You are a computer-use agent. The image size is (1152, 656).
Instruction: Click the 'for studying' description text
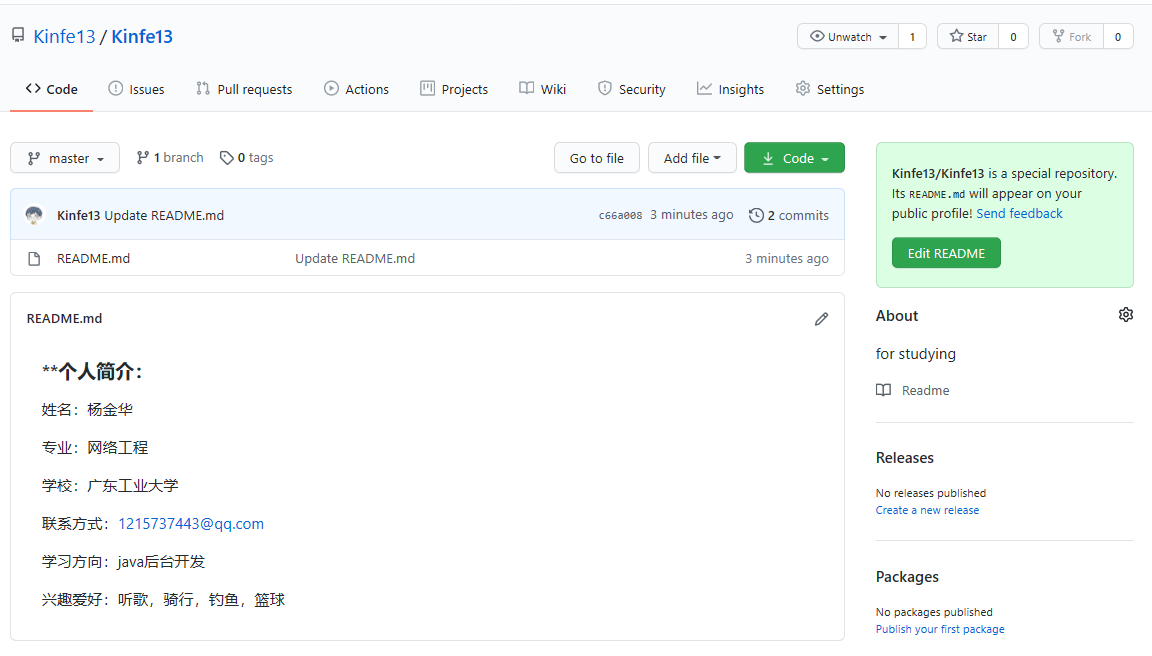tap(915, 354)
